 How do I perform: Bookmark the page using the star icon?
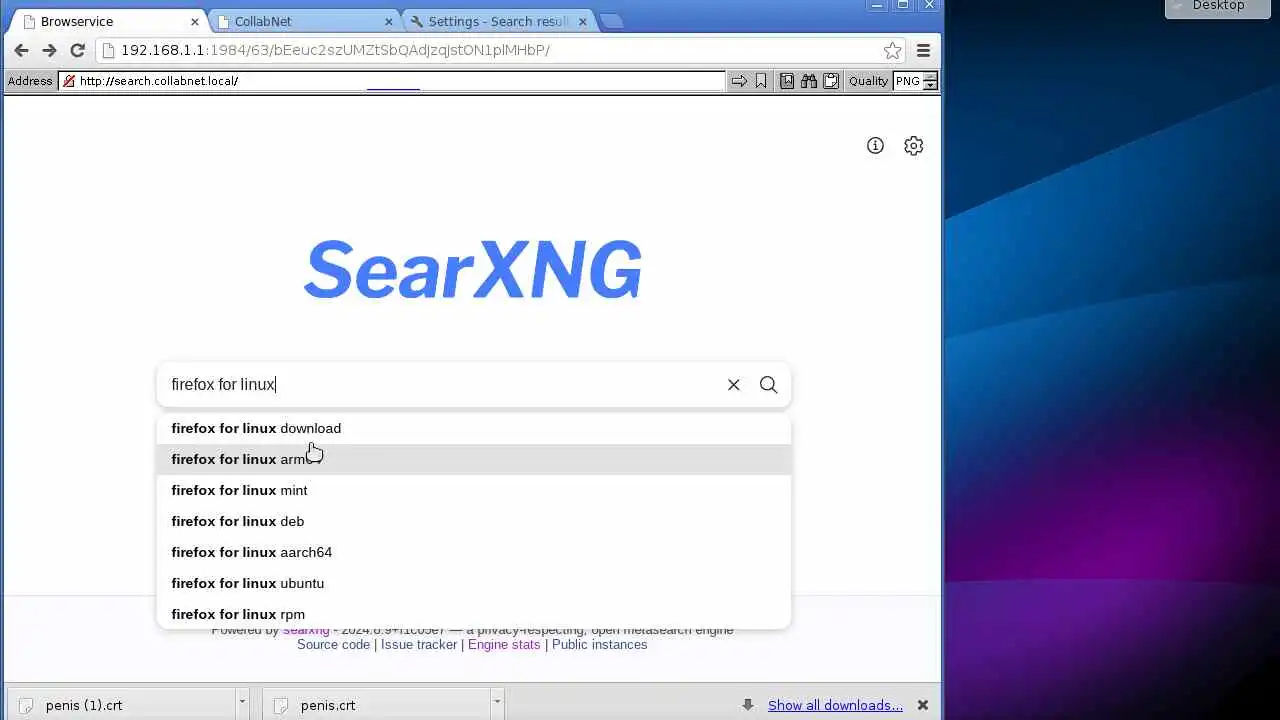[x=892, y=50]
